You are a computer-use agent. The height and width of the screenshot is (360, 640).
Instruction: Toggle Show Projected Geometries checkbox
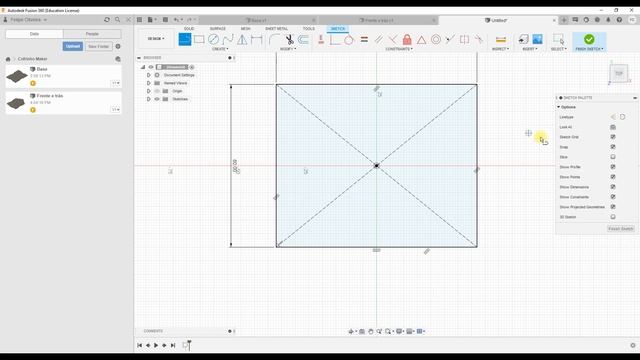click(613, 207)
